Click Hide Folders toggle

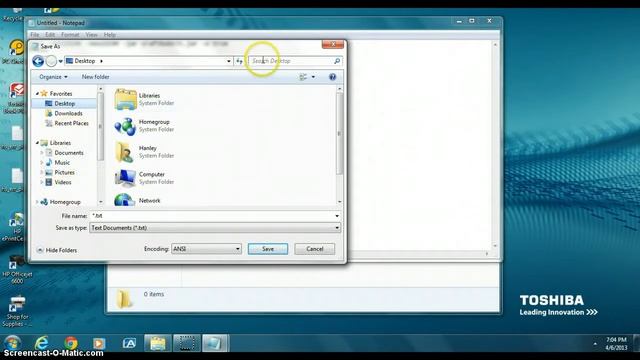click(x=57, y=250)
